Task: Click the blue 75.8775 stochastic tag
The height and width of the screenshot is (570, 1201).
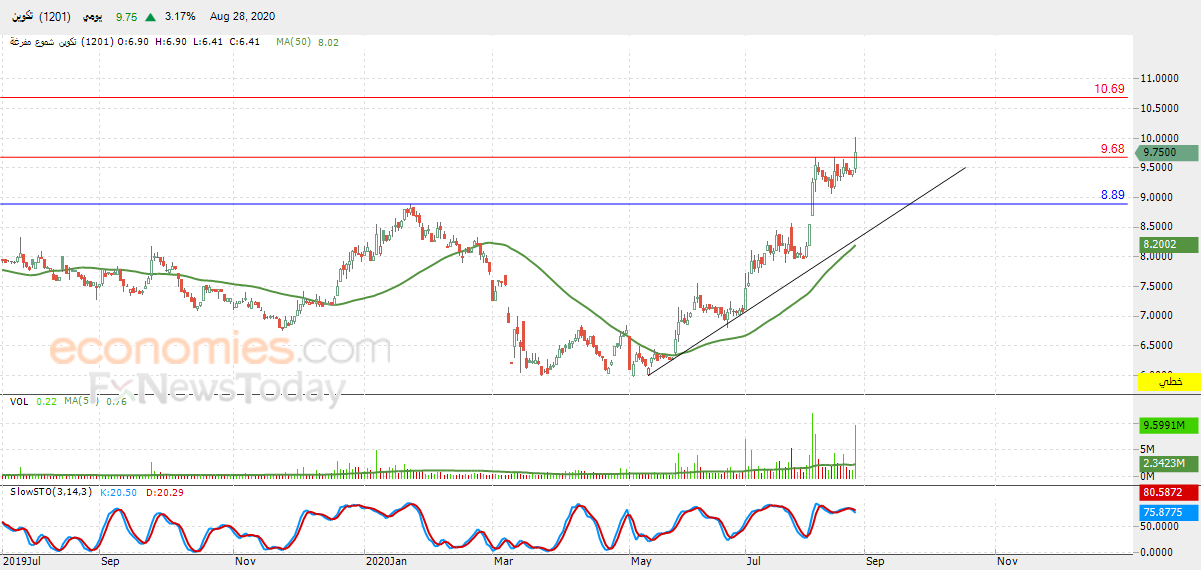Action: point(1169,512)
